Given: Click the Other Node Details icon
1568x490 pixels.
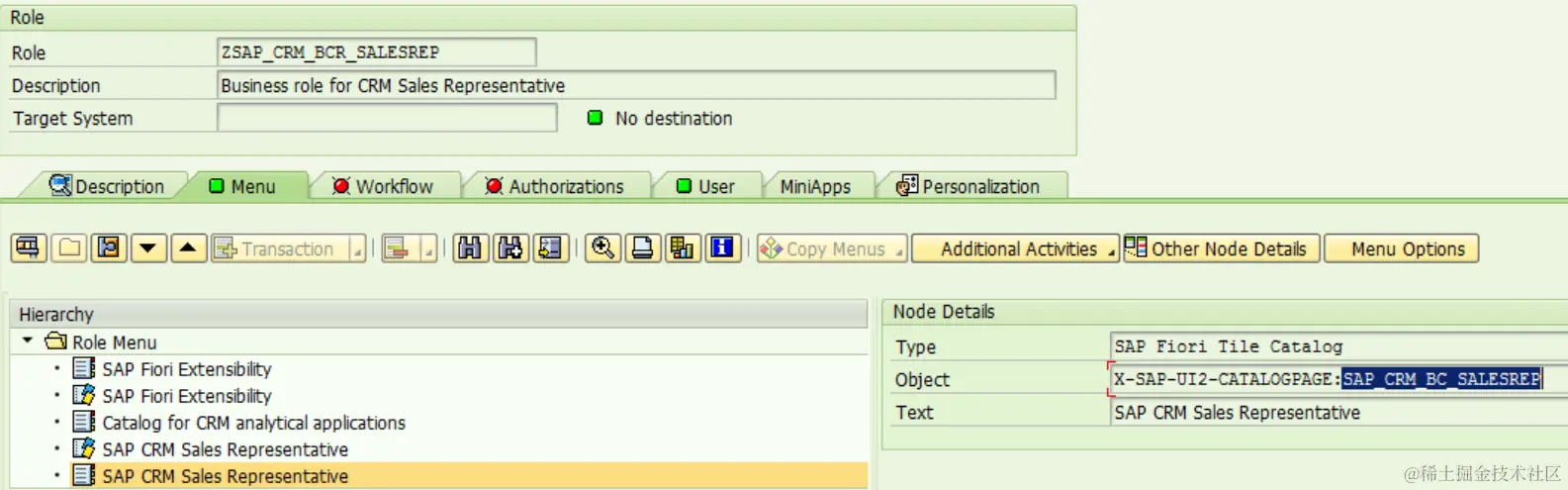Looking at the screenshot, I should [1137, 247].
